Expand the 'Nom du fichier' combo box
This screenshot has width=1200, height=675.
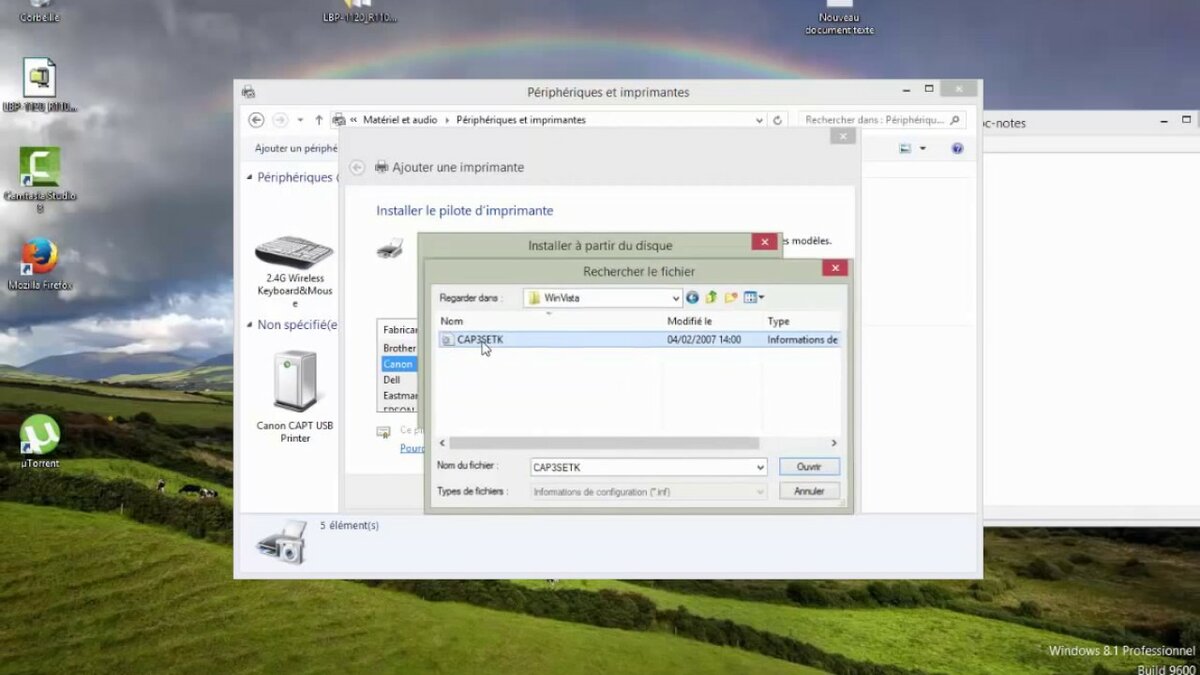point(760,467)
